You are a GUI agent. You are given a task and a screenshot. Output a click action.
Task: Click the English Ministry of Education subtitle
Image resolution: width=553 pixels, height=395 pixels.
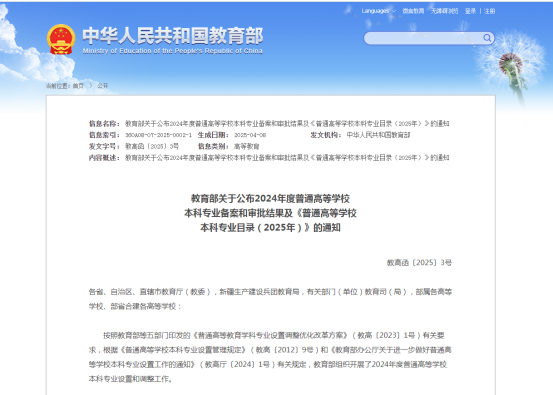[x=172, y=51]
